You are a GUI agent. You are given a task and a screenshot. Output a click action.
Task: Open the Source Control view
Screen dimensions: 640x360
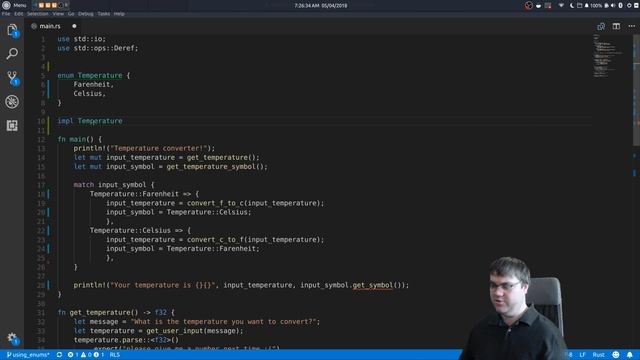12,78
